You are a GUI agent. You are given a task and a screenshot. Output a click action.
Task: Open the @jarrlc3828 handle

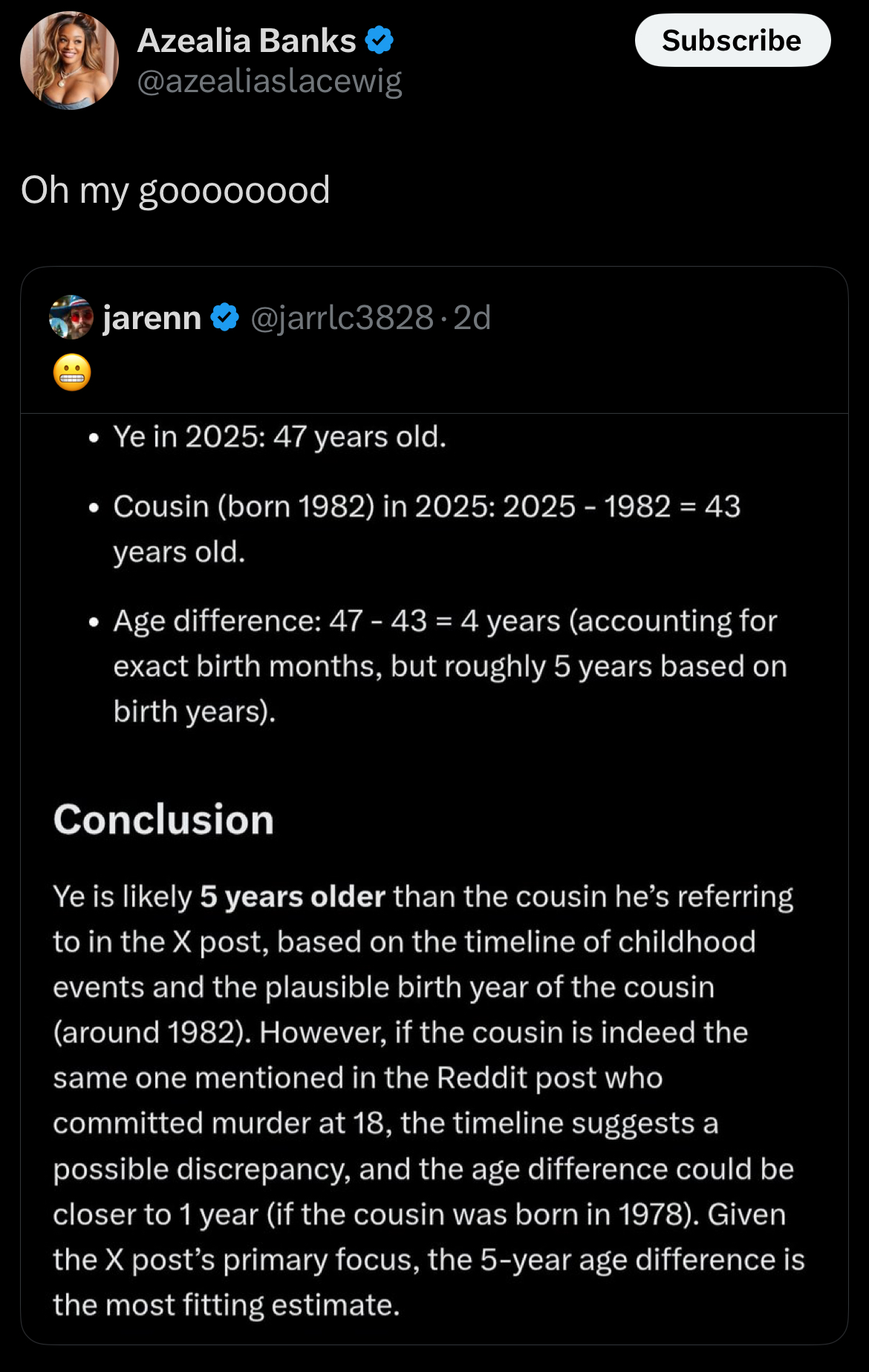click(342, 318)
